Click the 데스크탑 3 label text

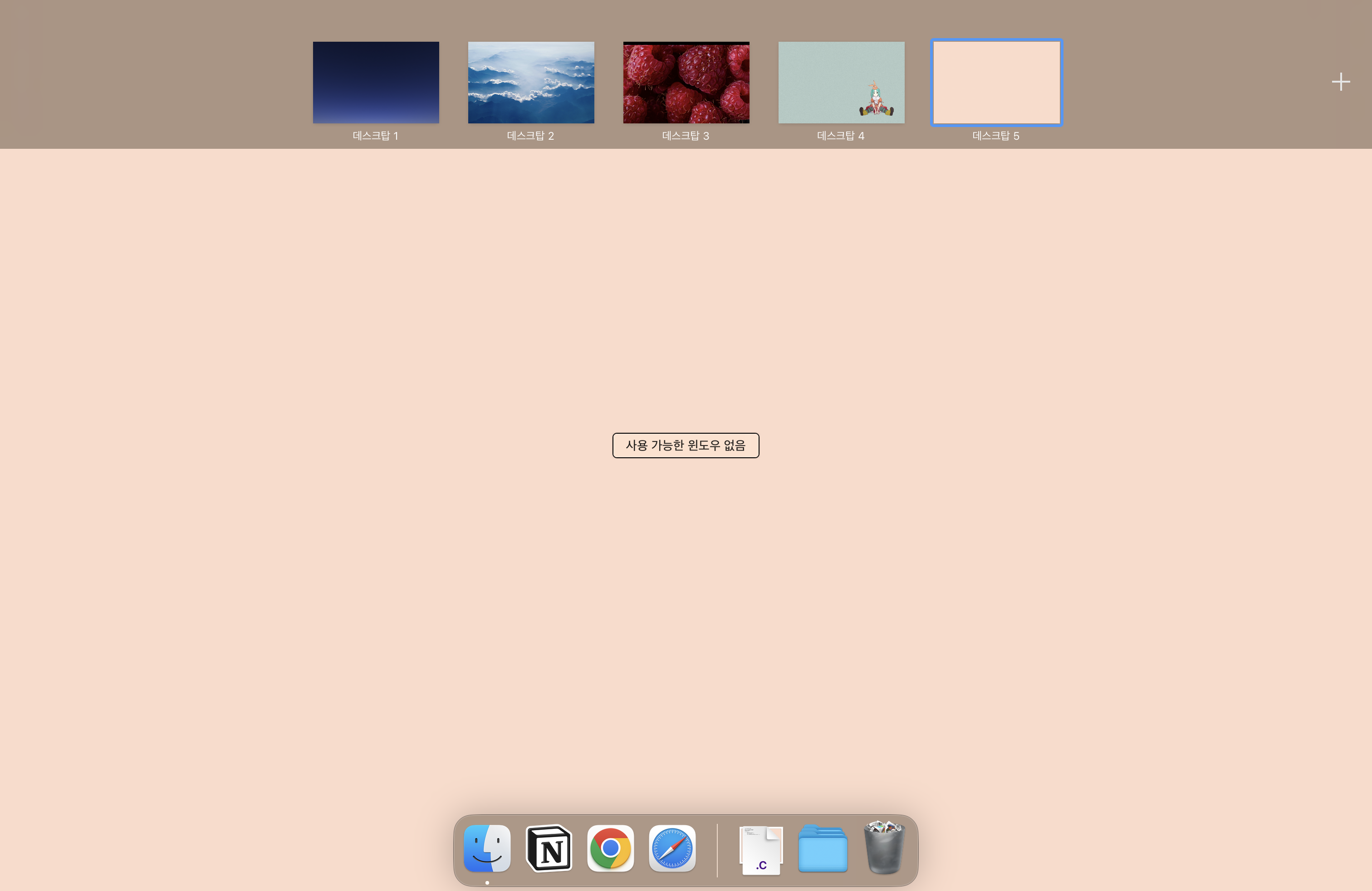686,136
